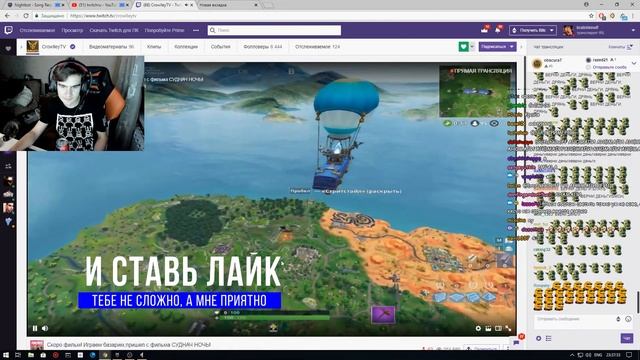The image size is (640, 360).
Task: Click the Twitch logo home icon
Action: point(8,30)
